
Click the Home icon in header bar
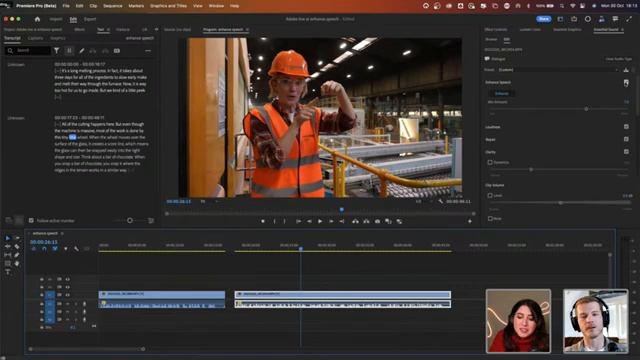37,19
